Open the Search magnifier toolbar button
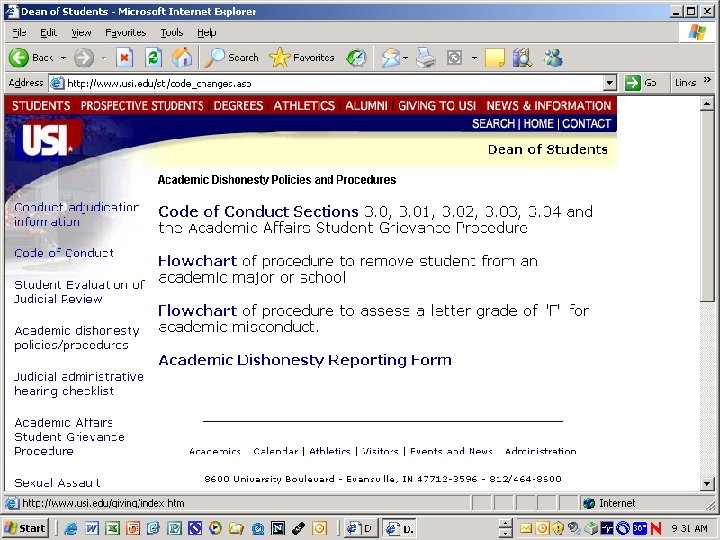 pyautogui.click(x=231, y=58)
